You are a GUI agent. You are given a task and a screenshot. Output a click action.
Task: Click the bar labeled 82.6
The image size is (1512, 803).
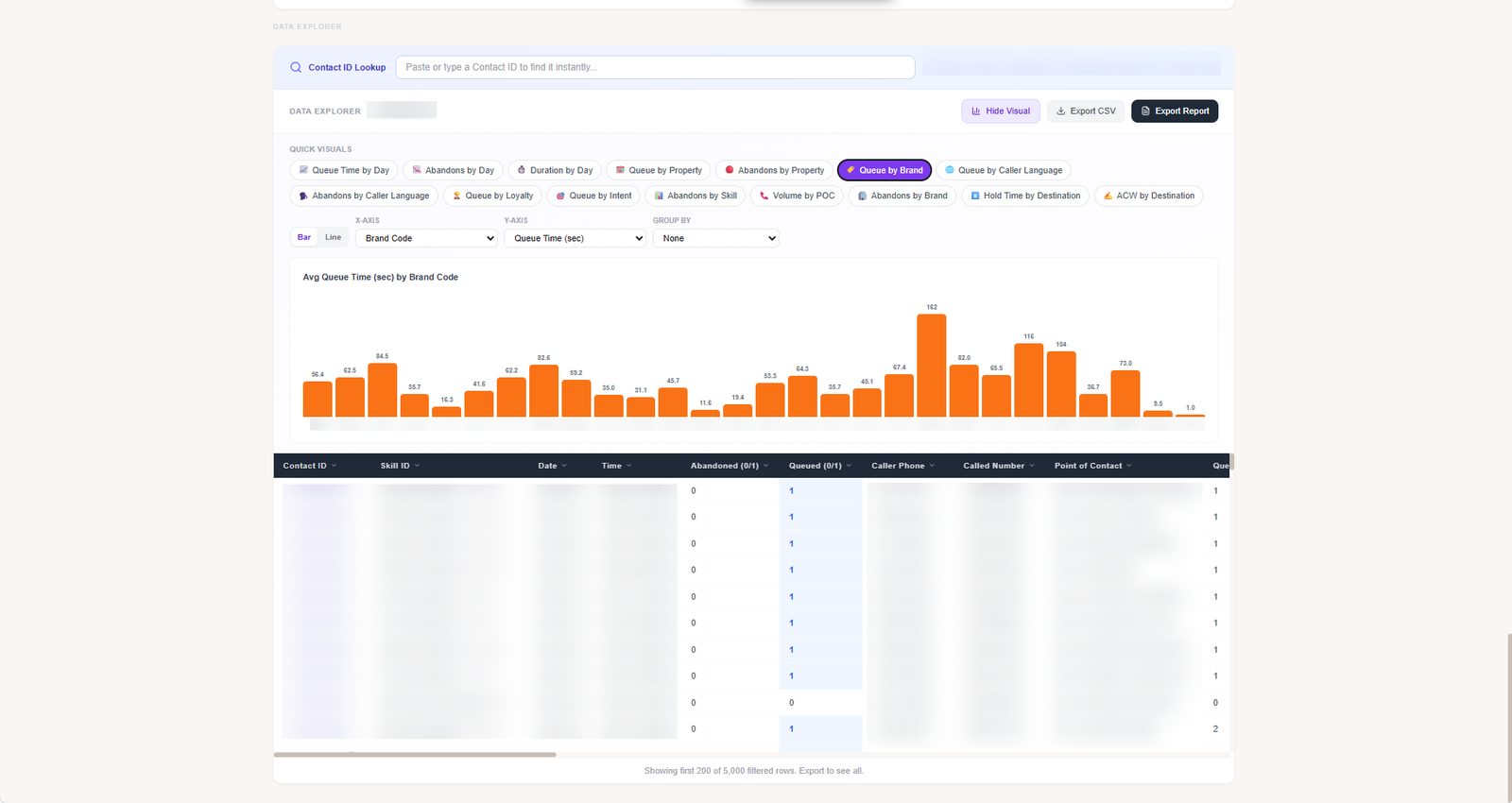tap(543, 391)
